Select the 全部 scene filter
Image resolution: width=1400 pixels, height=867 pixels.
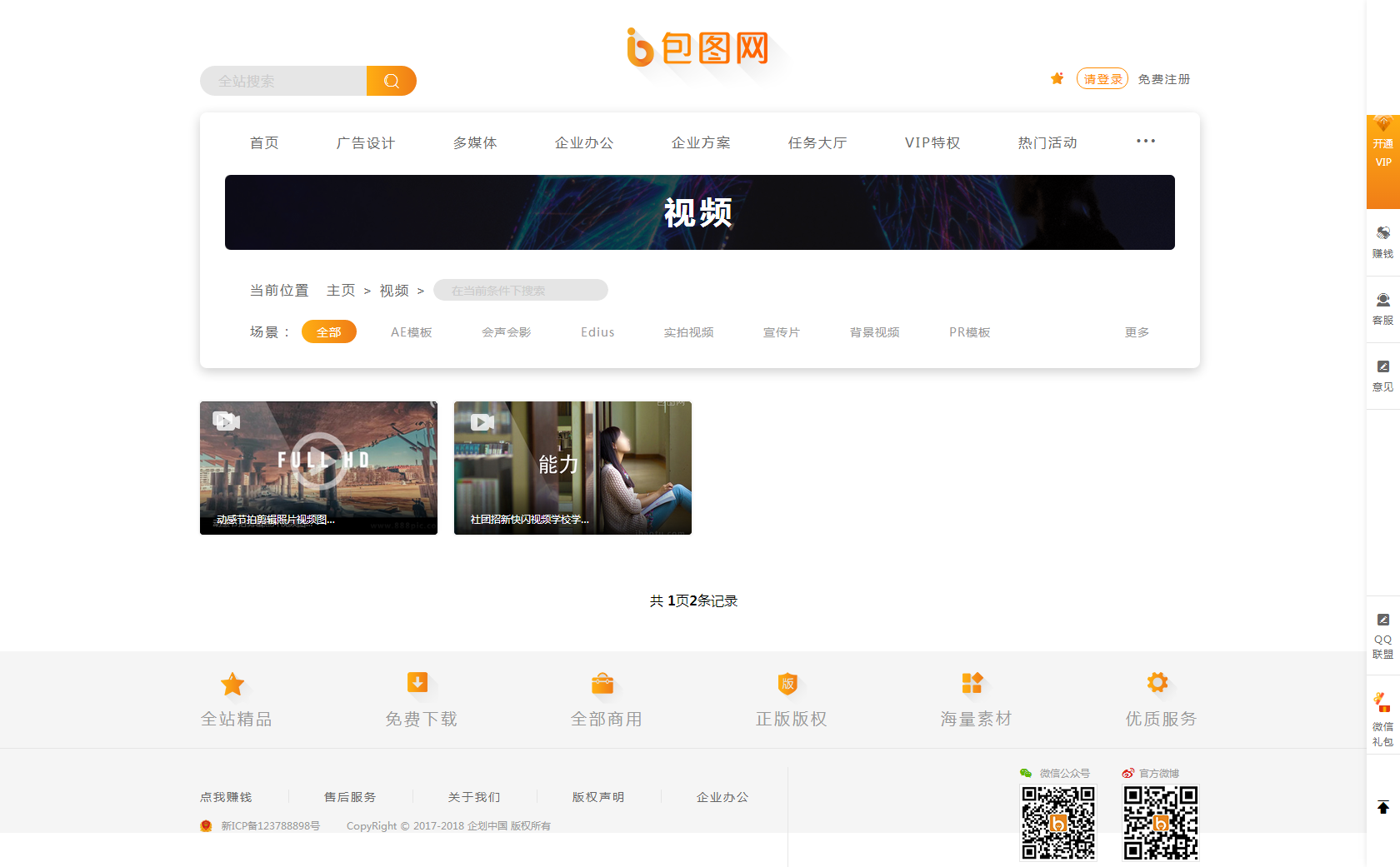tap(329, 331)
